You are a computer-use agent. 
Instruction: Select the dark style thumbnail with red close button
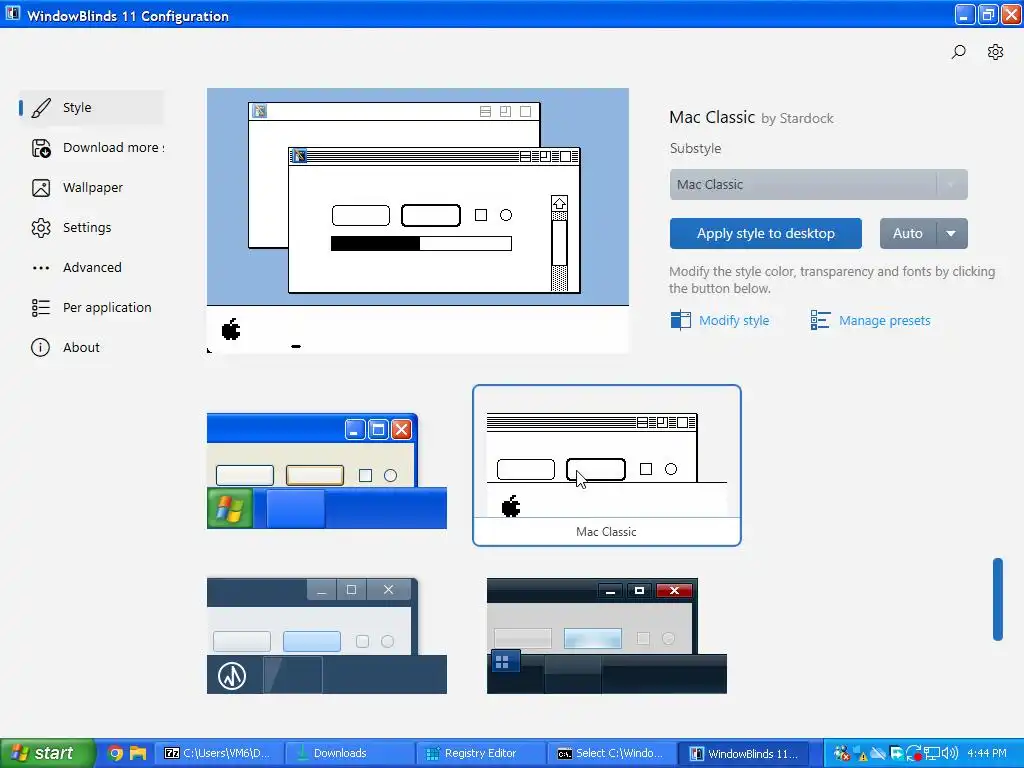tap(607, 636)
